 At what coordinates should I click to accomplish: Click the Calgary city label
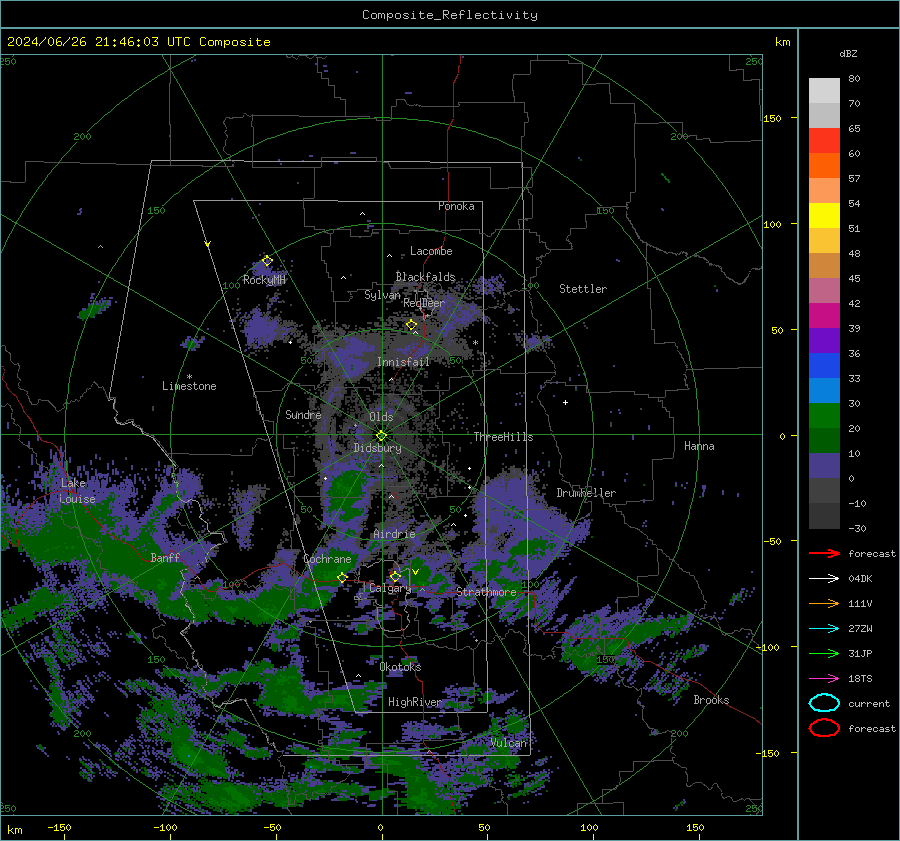[x=390, y=588]
